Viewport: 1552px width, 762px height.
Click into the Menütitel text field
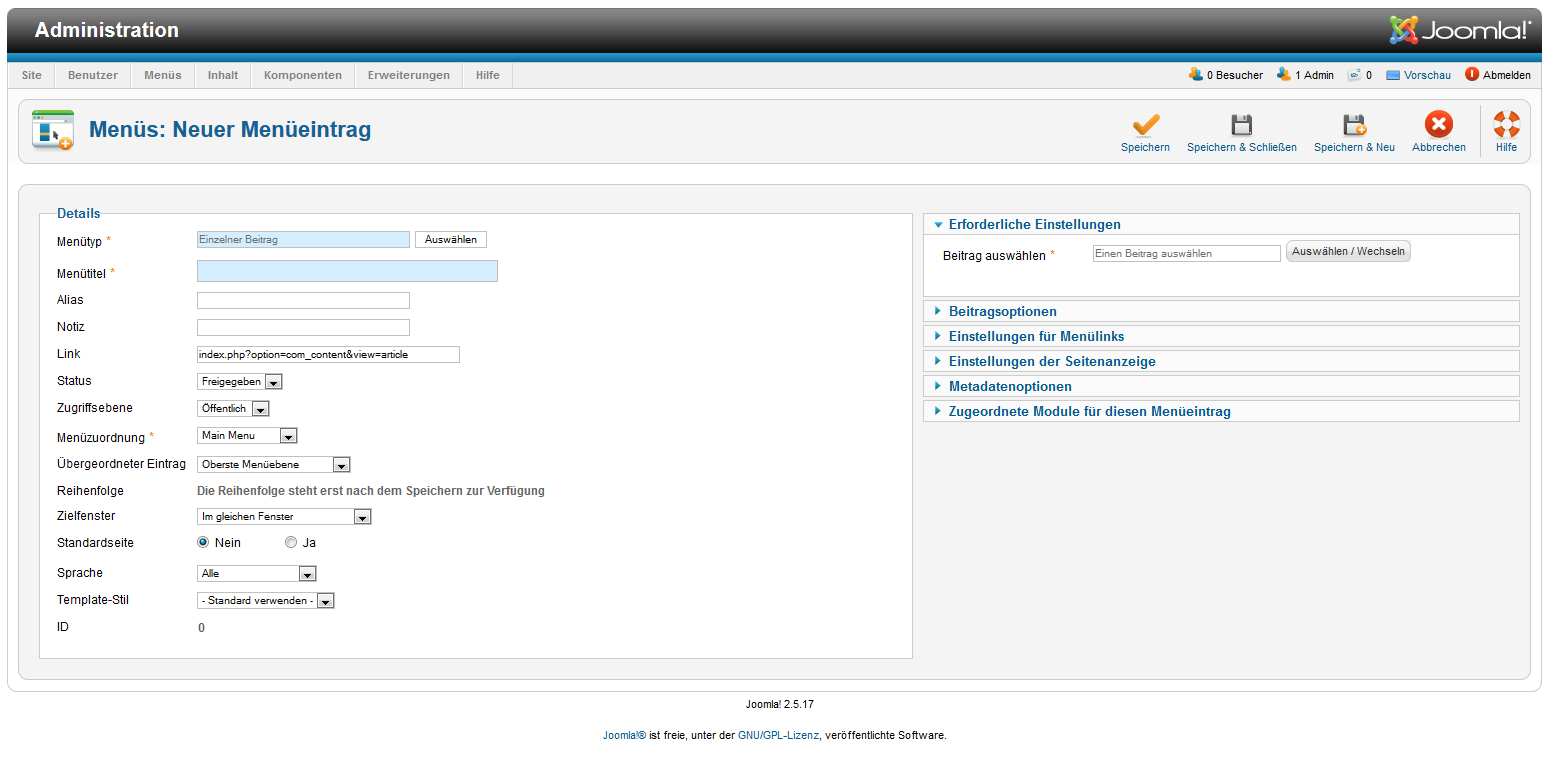pyautogui.click(x=347, y=271)
